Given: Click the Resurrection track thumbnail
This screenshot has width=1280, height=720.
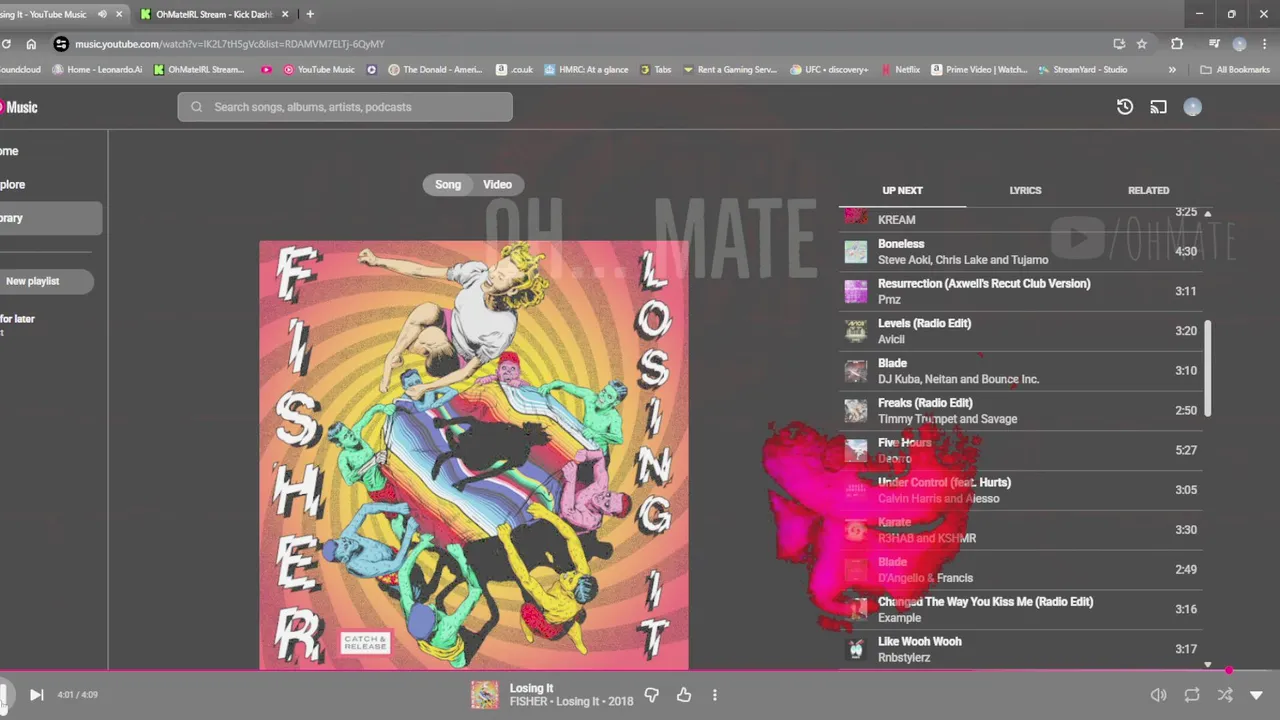Looking at the screenshot, I should coord(856,291).
